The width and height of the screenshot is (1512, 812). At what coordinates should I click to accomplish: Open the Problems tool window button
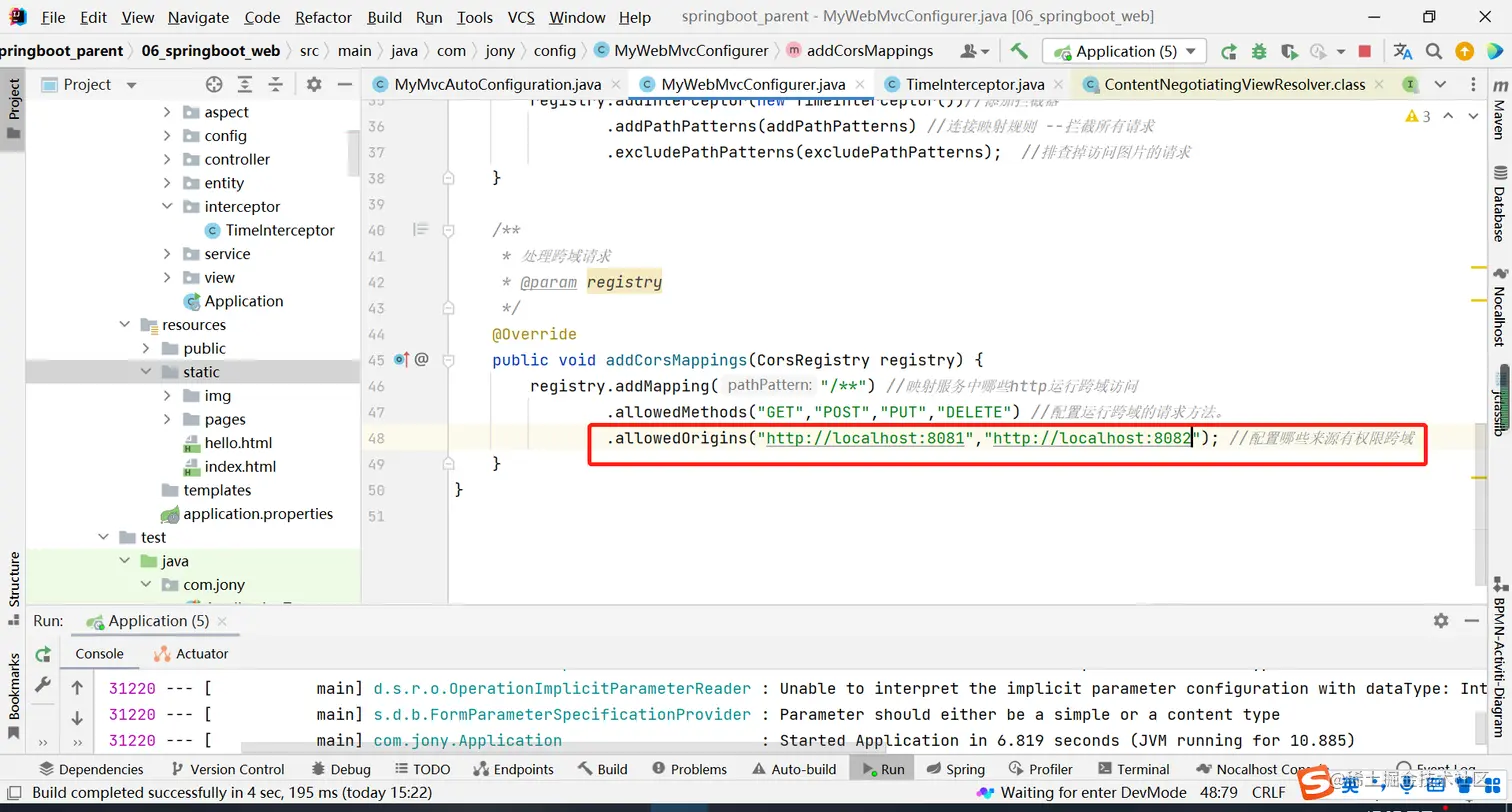click(689, 769)
